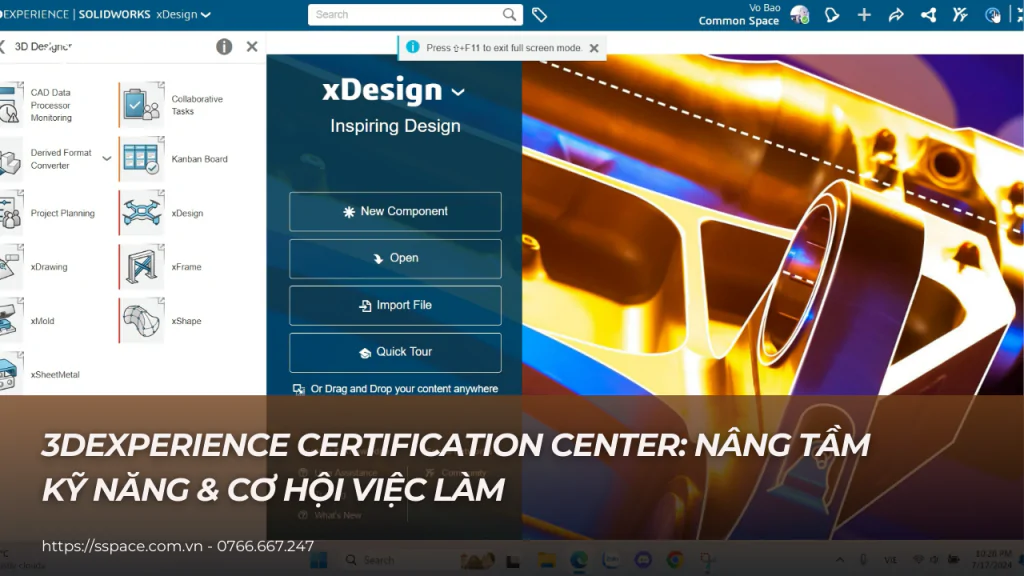Dismiss the full screen mode notification
The image size is (1024, 576).
point(594,48)
